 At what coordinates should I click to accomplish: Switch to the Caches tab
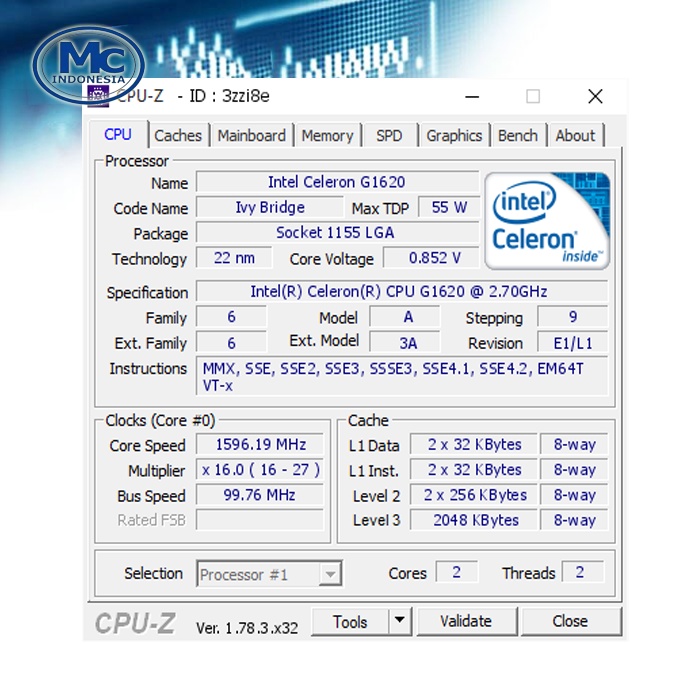pos(178,135)
